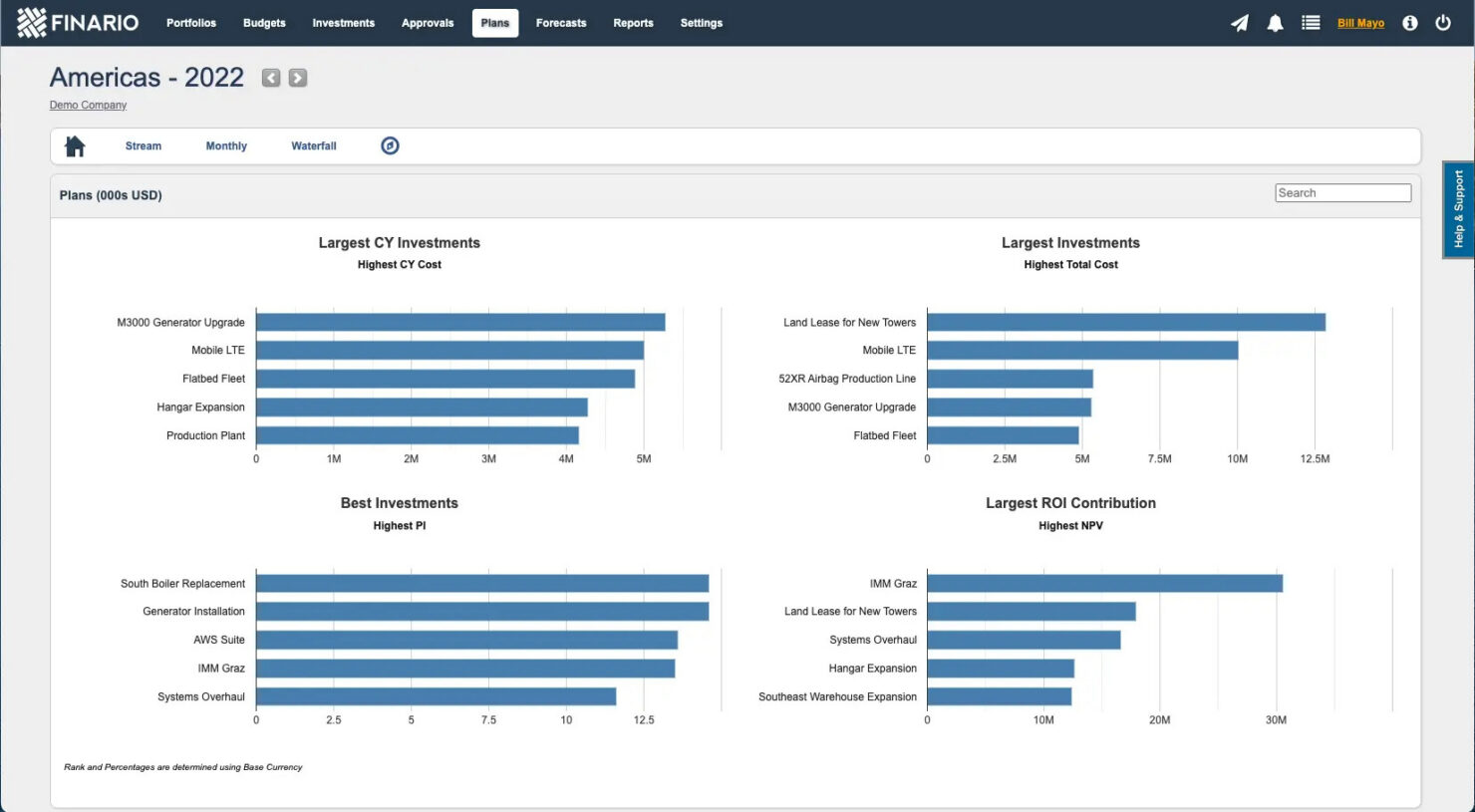Go to next plan arrow
This screenshot has height=812, width=1475.
point(298,78)
